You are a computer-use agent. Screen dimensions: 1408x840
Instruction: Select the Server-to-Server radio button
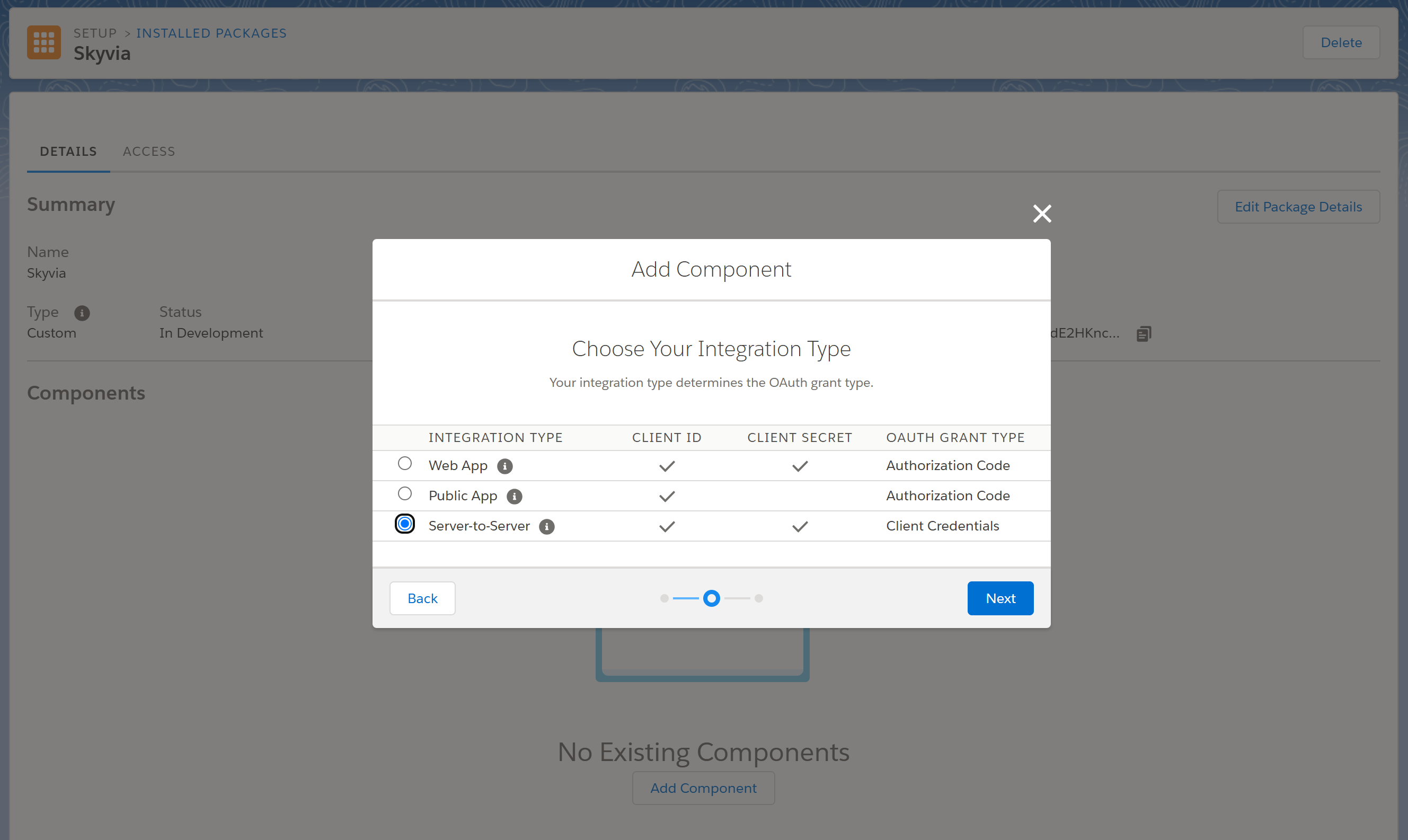pyautogui.click(x=405, y=524)
